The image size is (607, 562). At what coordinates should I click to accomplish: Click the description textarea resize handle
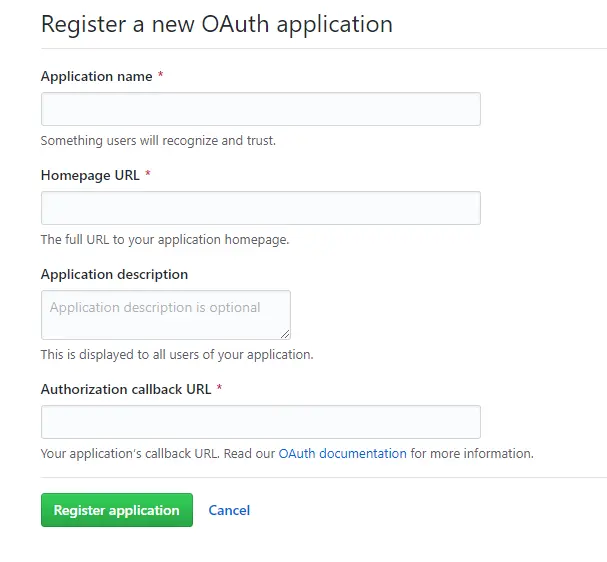285,333
